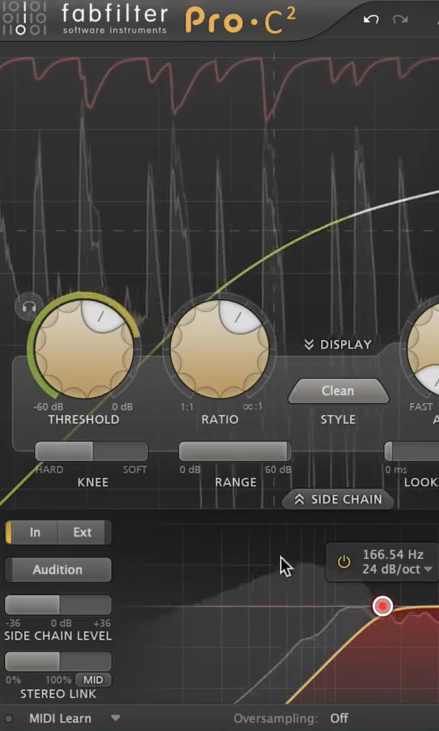Collapse the DISPLAY section
Viewport: 439px width, 731px height.
[338, 345]
